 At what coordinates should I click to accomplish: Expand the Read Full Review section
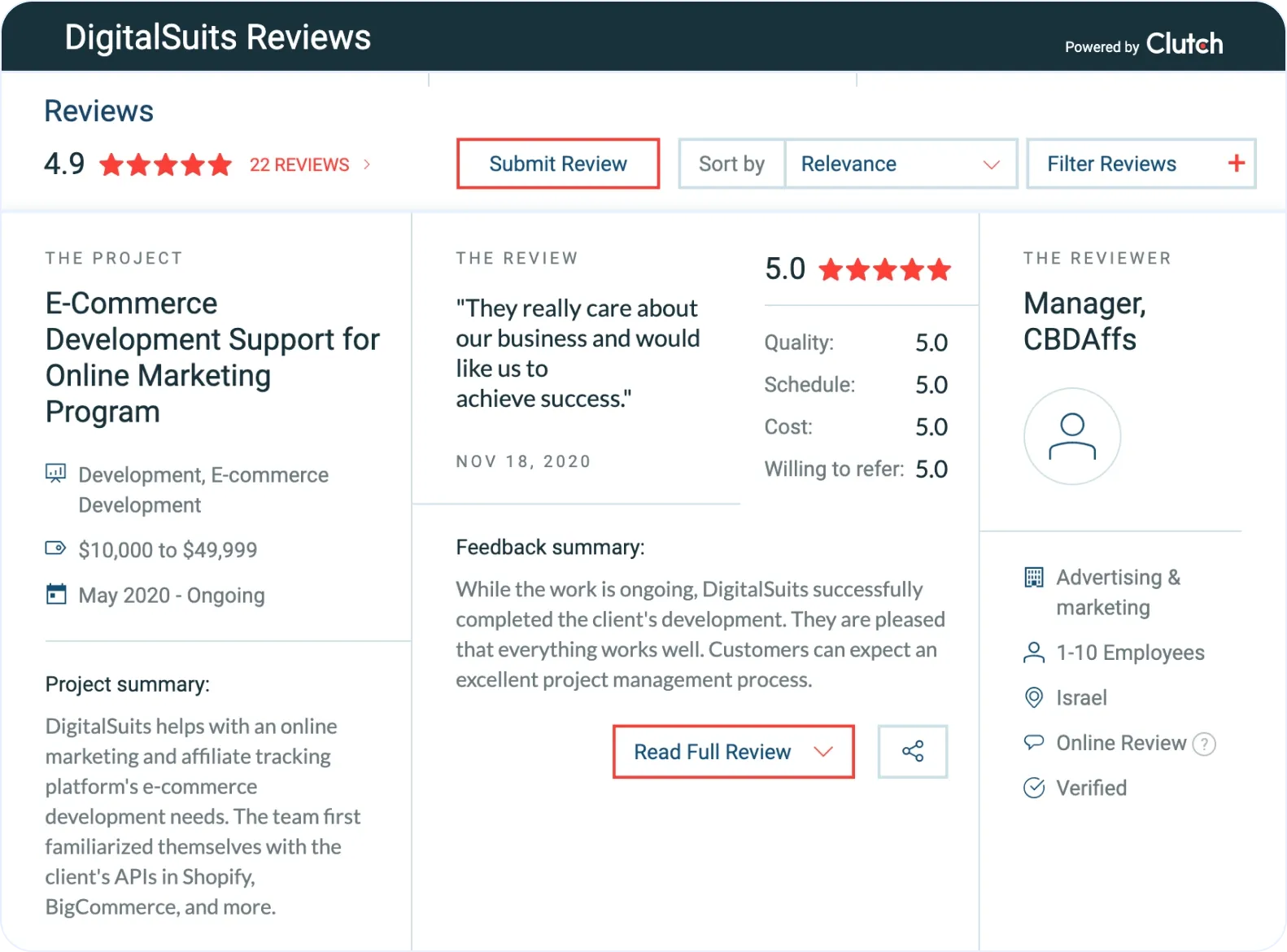click(x=733, y=752)
